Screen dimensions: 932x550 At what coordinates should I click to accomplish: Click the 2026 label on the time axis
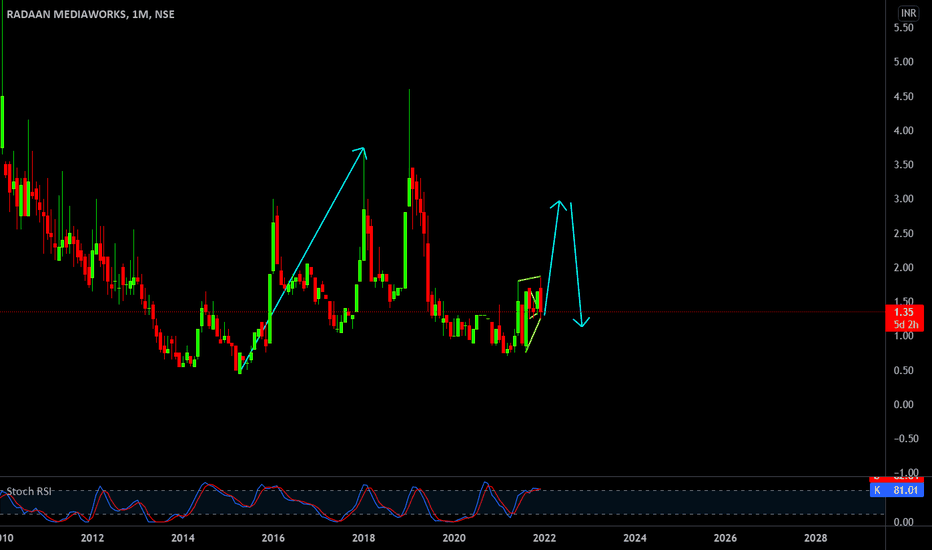[725, 538]
